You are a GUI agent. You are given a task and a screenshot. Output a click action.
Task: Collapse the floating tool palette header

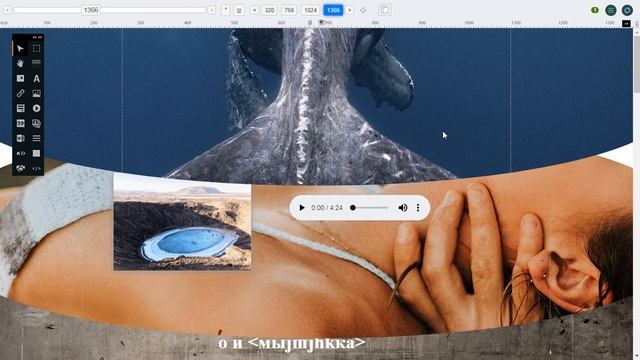37,37
